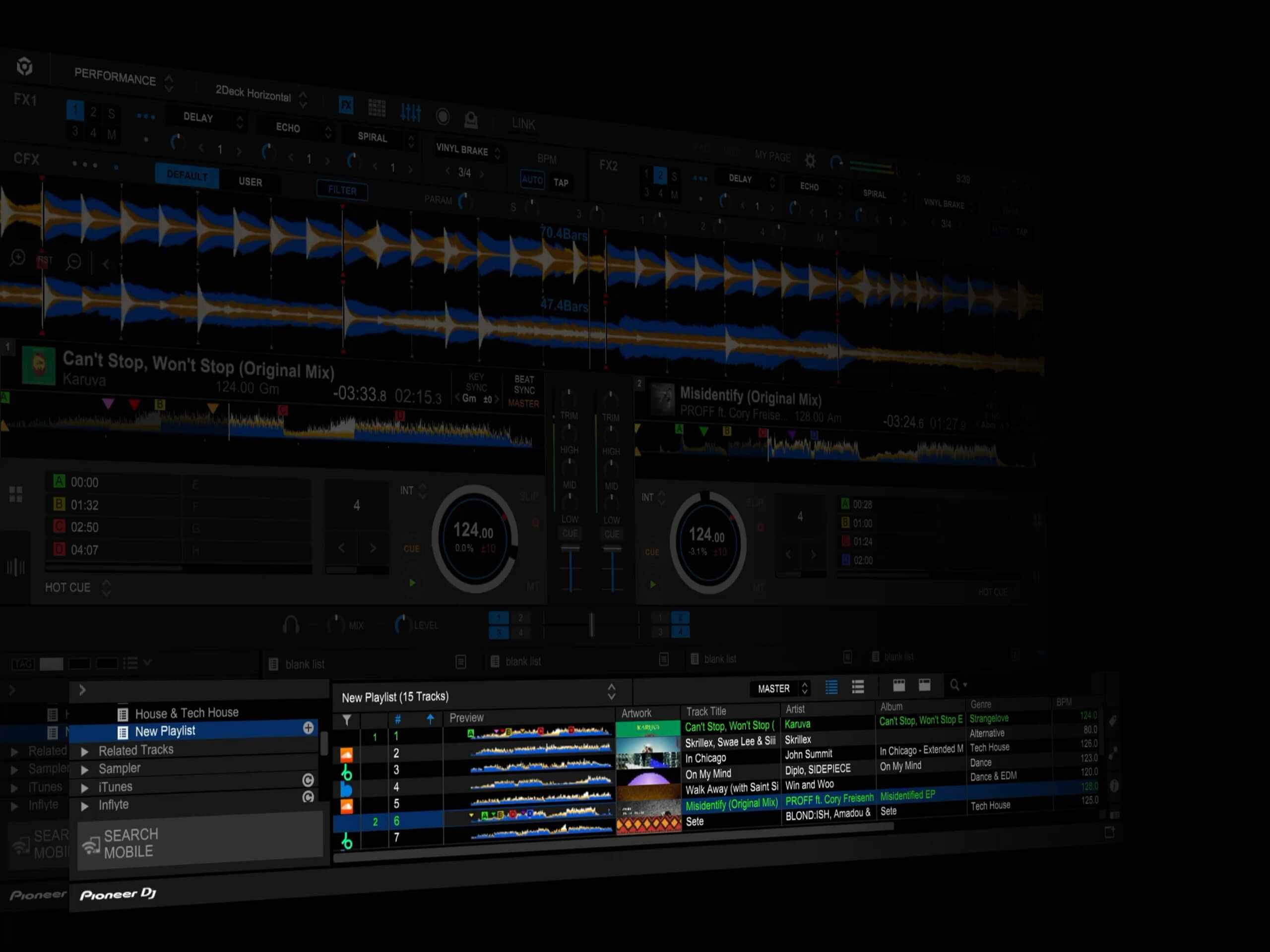Click the track filter funnel icon
The height and width of the screenshot is (952, 1270).
[347, 719]
